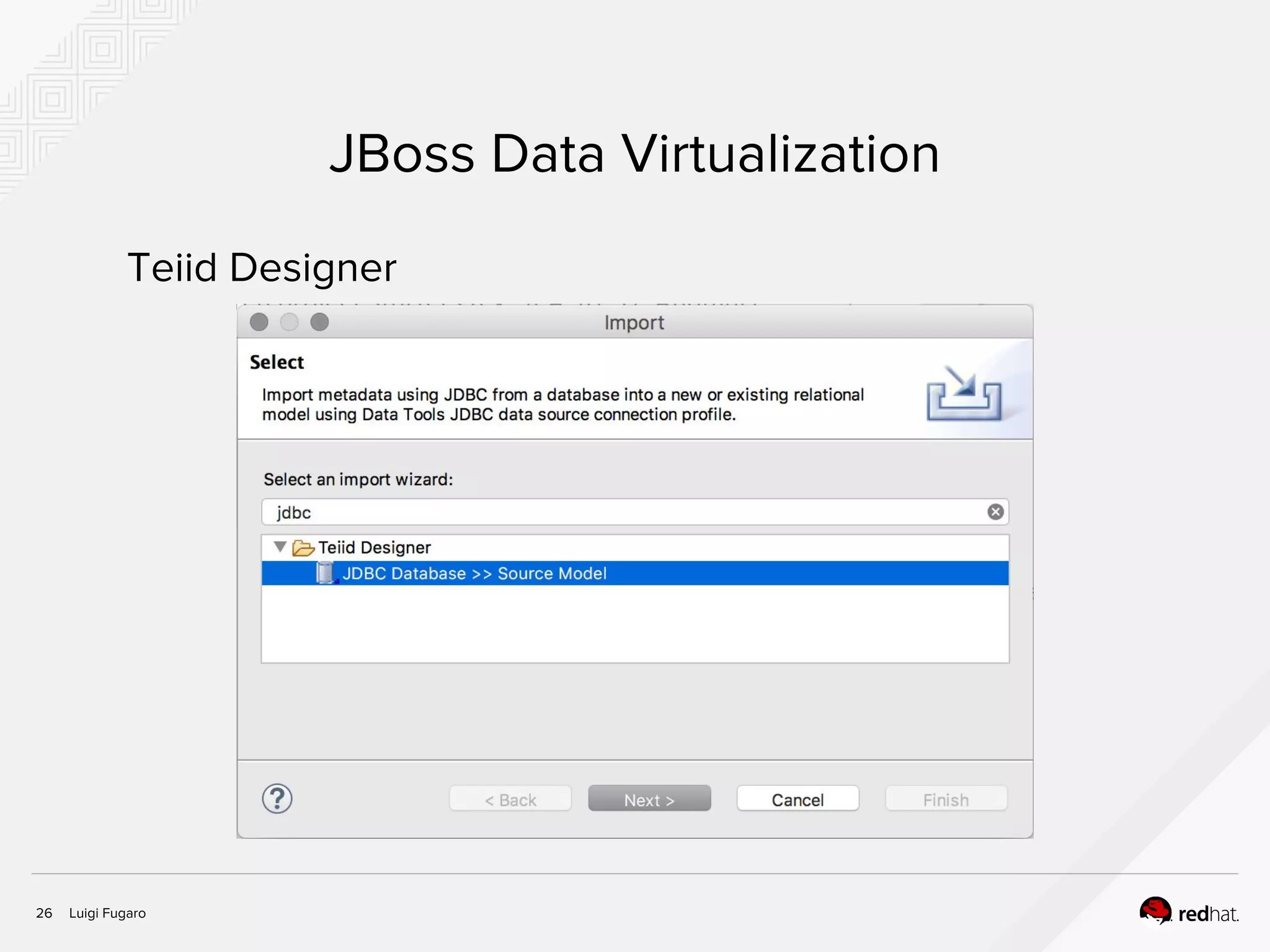
Task: Click the JDBC import metadata description text
Action: (562, 405)
